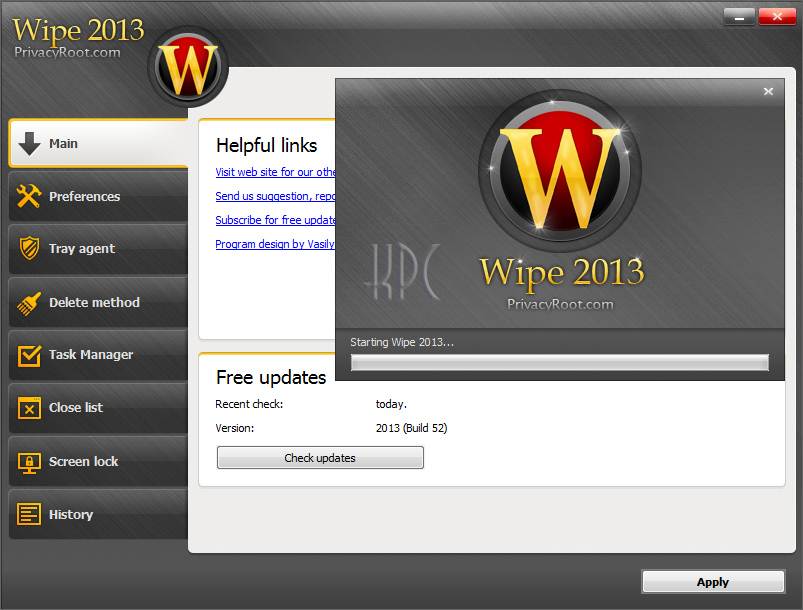Click the Delete method brush icon

point(29,303)
